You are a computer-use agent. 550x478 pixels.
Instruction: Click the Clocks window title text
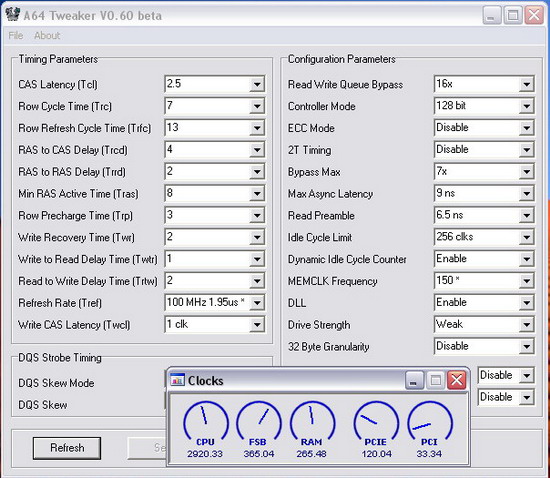(206, 381)
